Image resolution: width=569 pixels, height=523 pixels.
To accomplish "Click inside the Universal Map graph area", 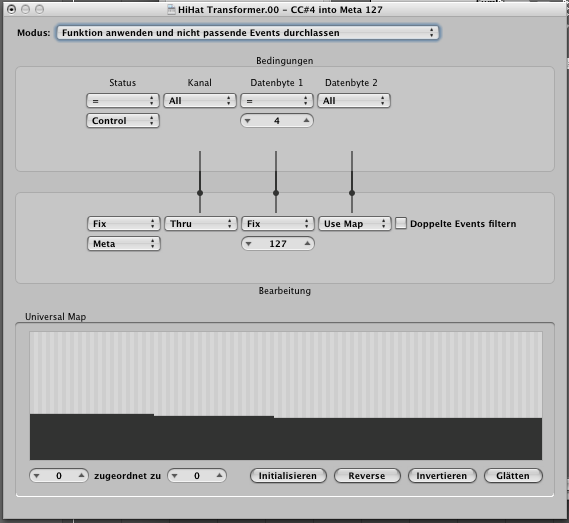I will tap(286, 396).
